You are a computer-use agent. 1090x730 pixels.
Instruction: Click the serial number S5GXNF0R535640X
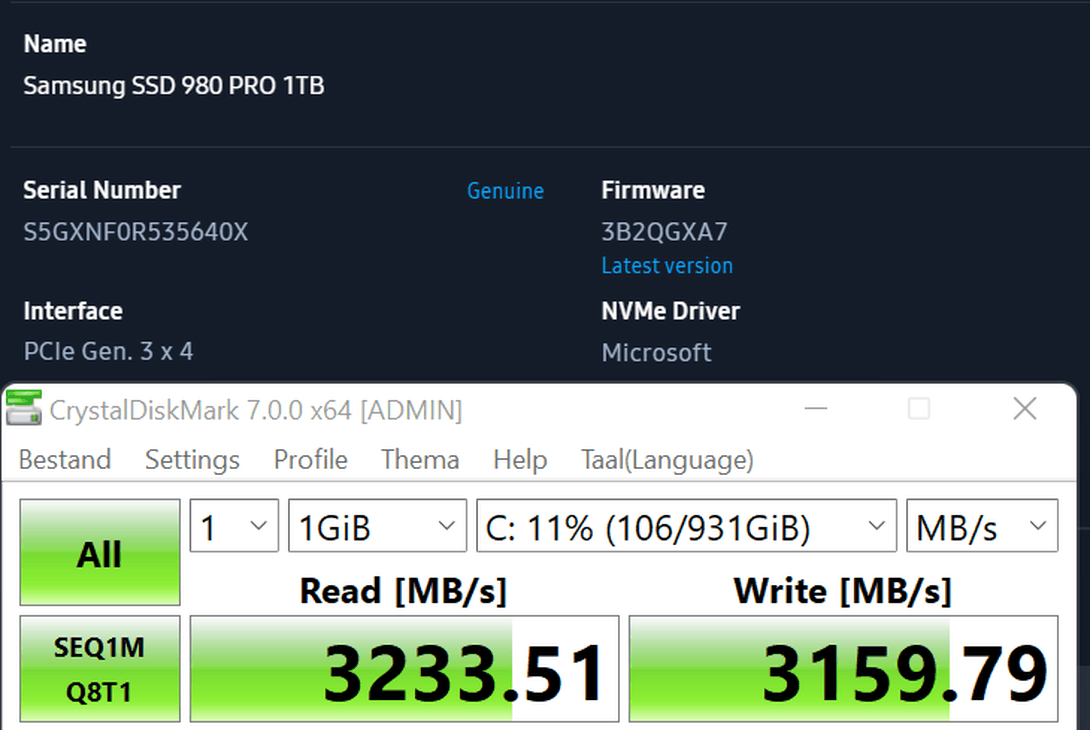[x=136, y=232]
